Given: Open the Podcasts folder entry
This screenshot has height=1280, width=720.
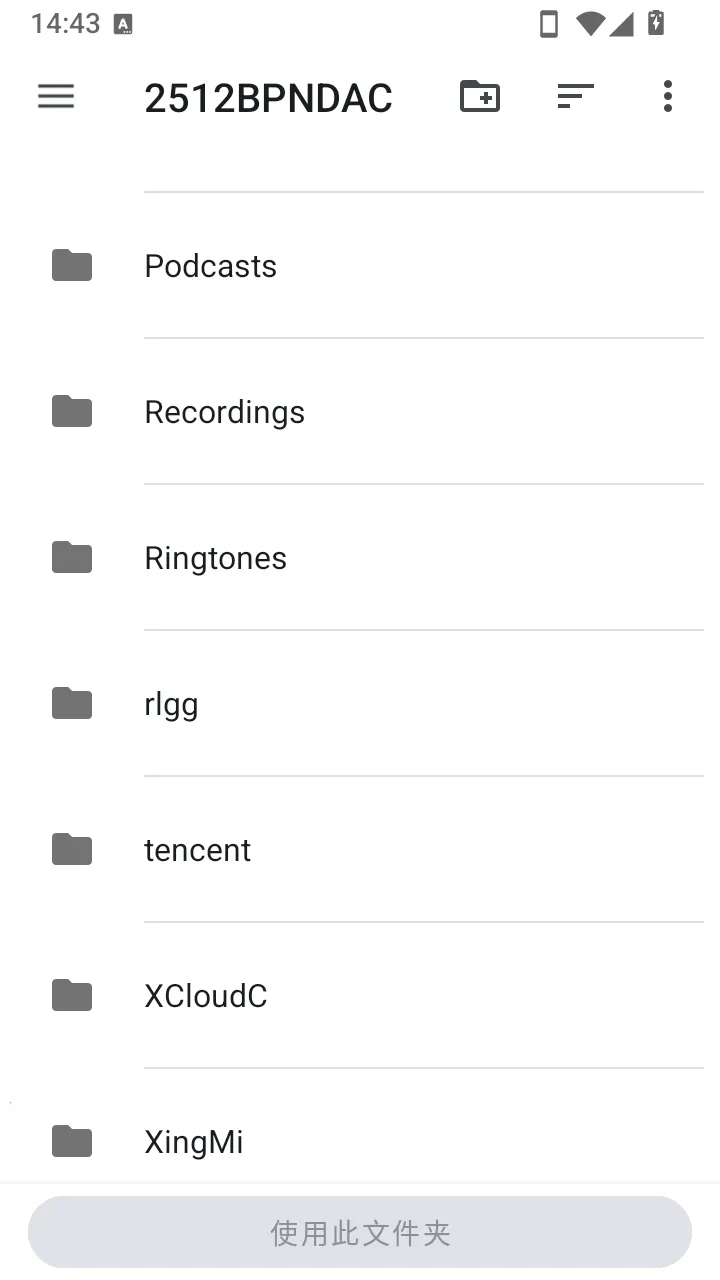Looking at the screenshot, I should click(360, 265).
